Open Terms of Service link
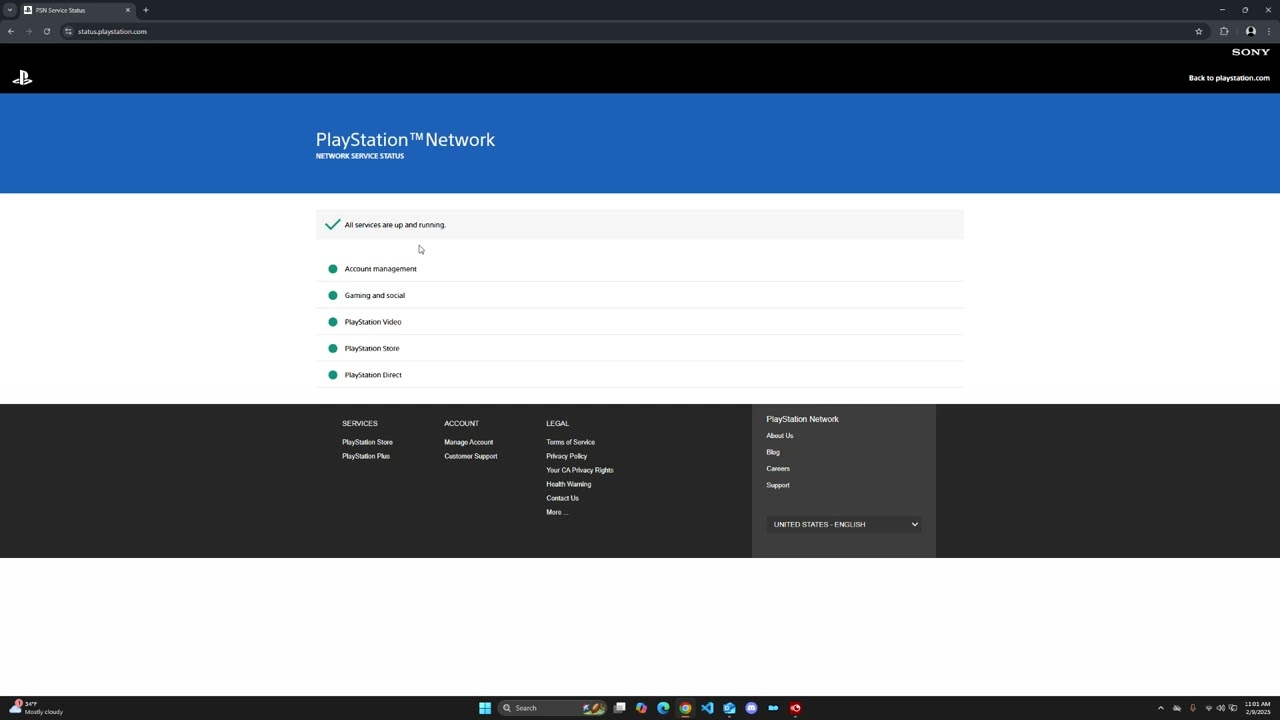 tap(570, 442)
